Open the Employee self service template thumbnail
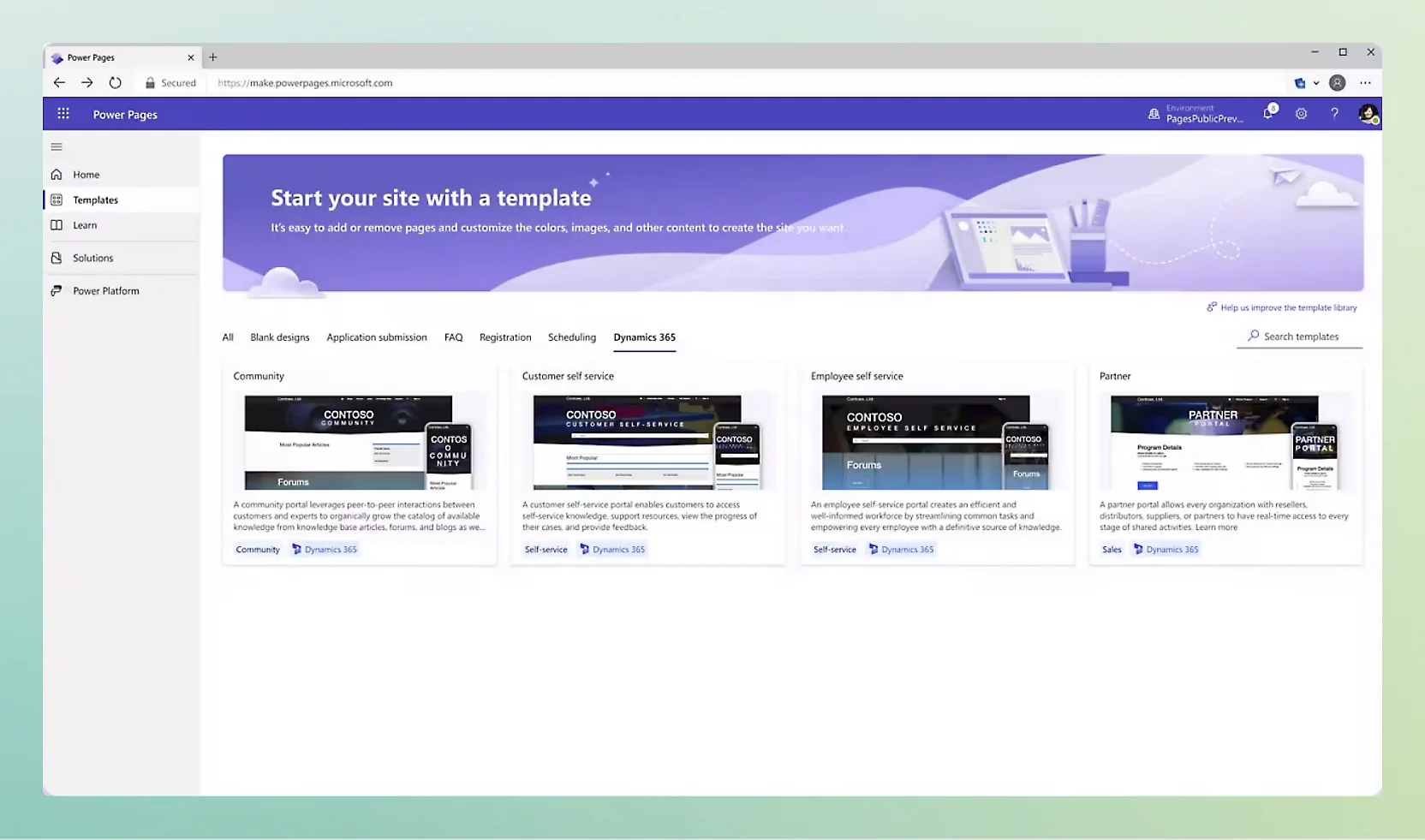The image size is (1425, 840). click(x=936, y=442)
